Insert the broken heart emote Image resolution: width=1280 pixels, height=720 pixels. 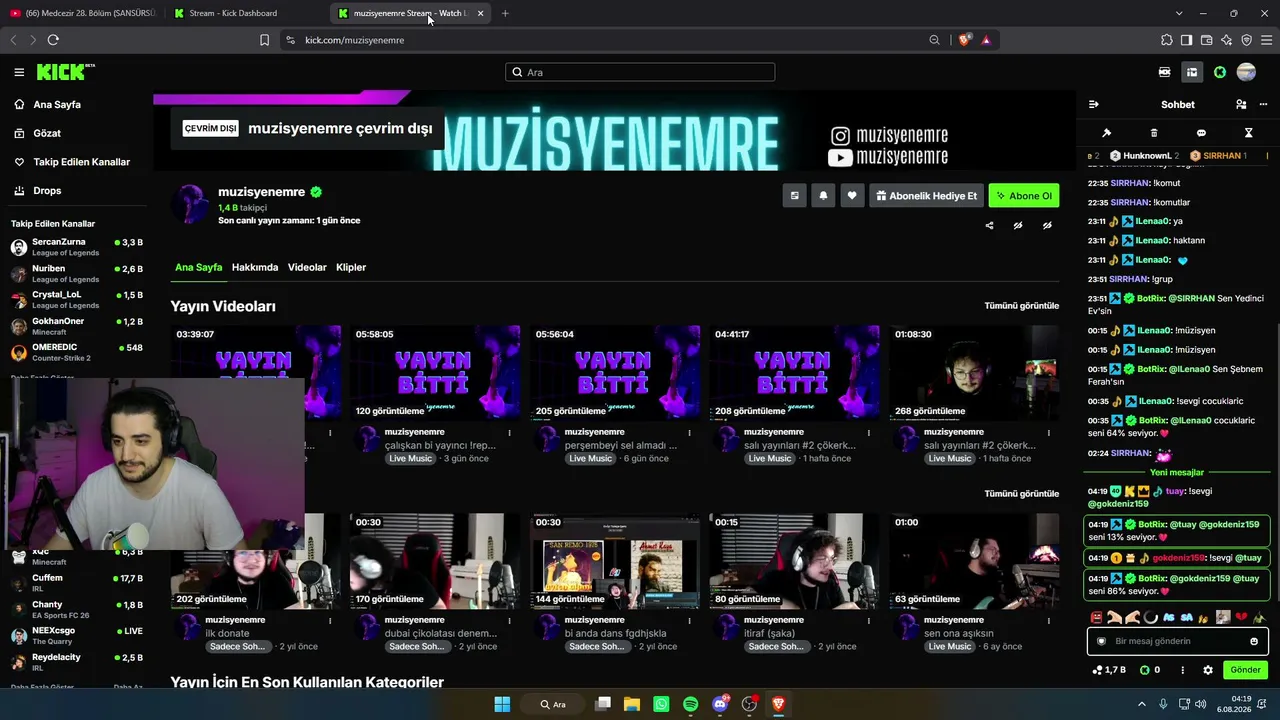pos(1241,617)
